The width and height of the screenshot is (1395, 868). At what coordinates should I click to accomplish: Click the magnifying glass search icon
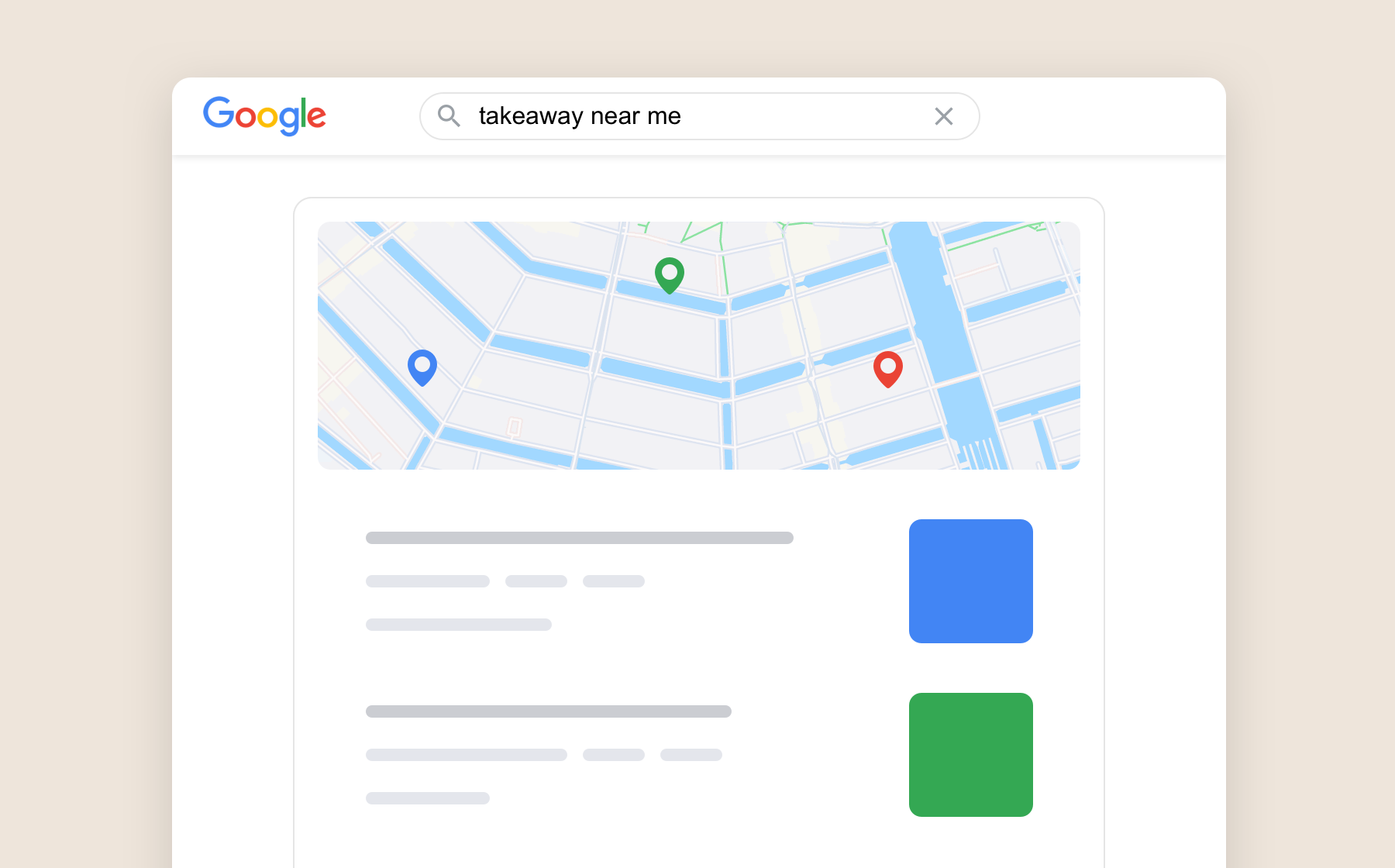coord(449,115)
